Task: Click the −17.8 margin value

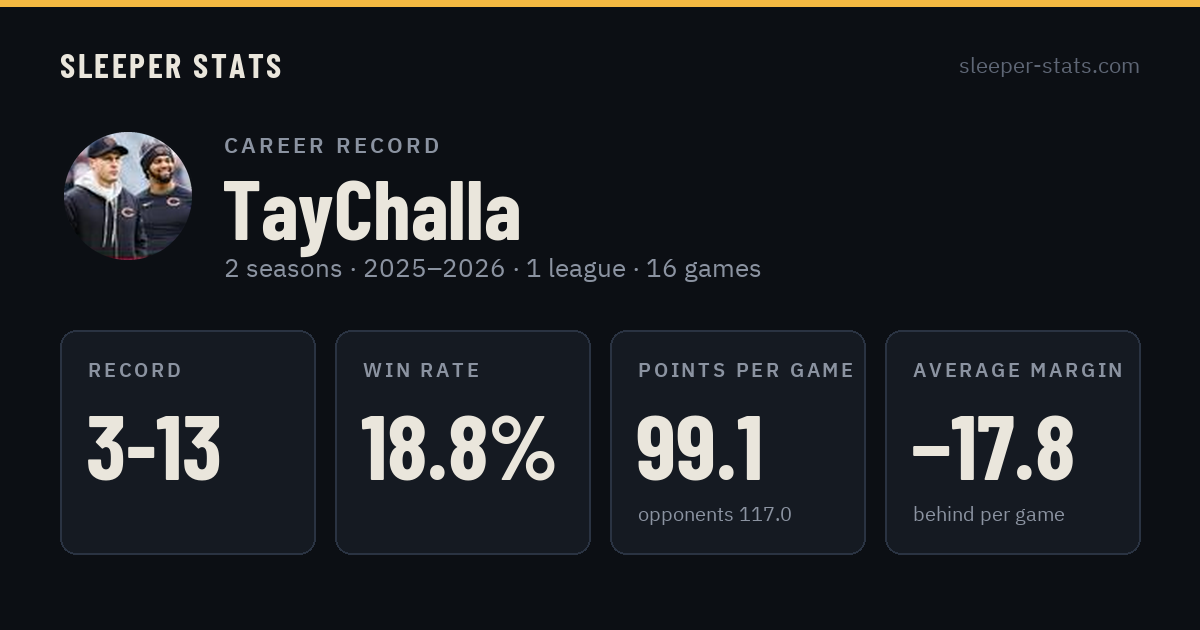Action: coord(993,449)
